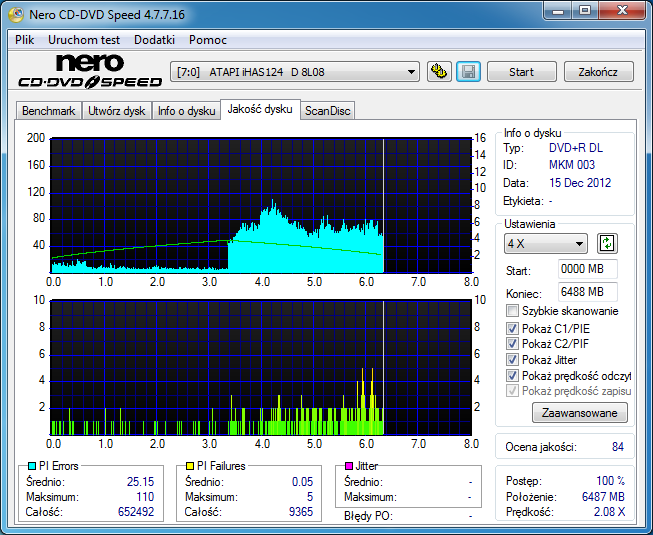Open the Dodatki menu
653x535 pixels.
(154, 40)
